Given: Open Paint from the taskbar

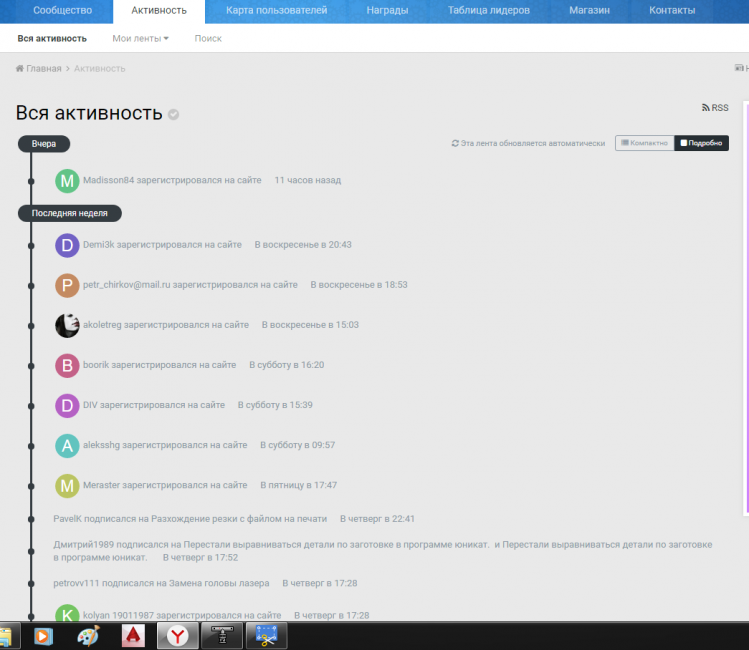Looking at the screenshot, I should click(x=89, y=636).
